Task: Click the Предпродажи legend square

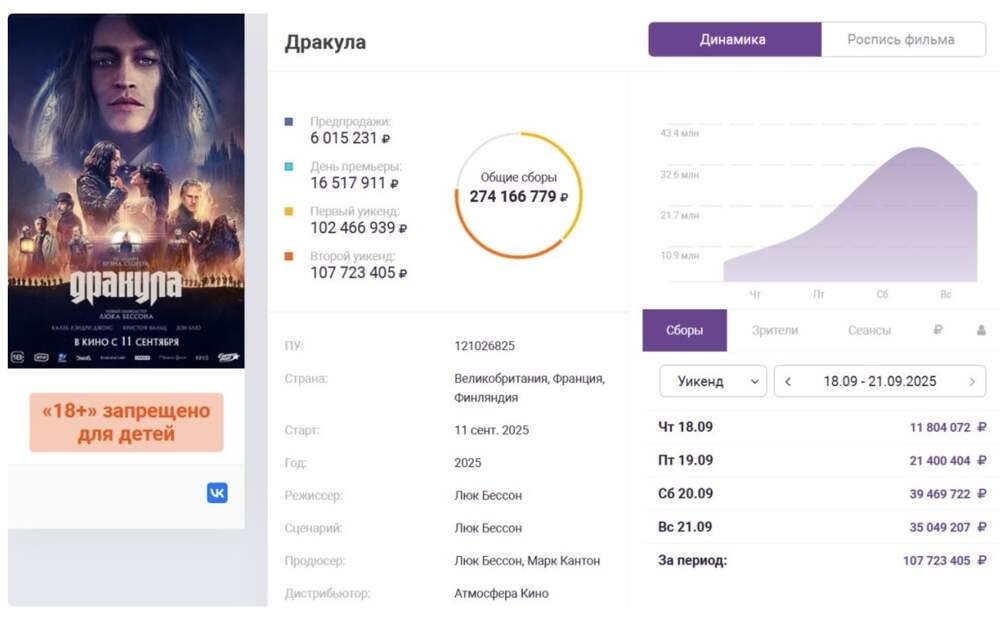Action: [289, 122]
